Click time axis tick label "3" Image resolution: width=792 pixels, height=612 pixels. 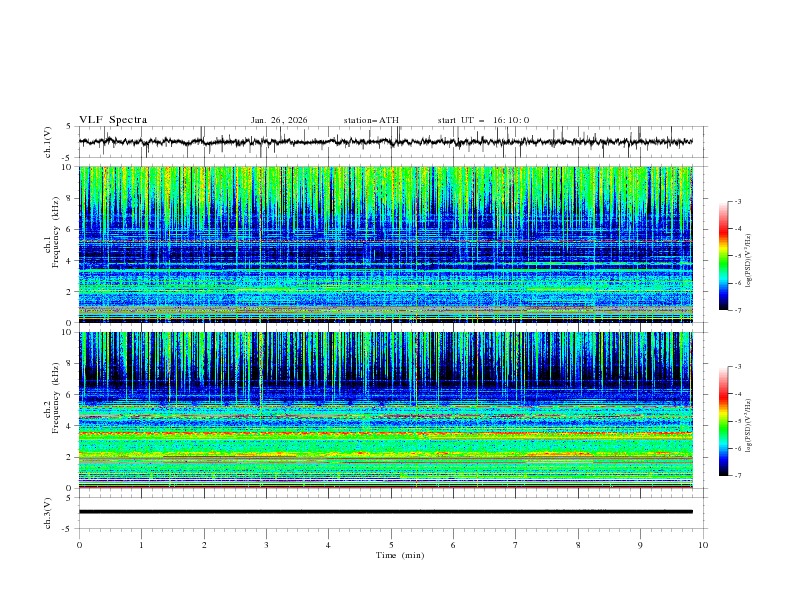[x=266, y=545]
